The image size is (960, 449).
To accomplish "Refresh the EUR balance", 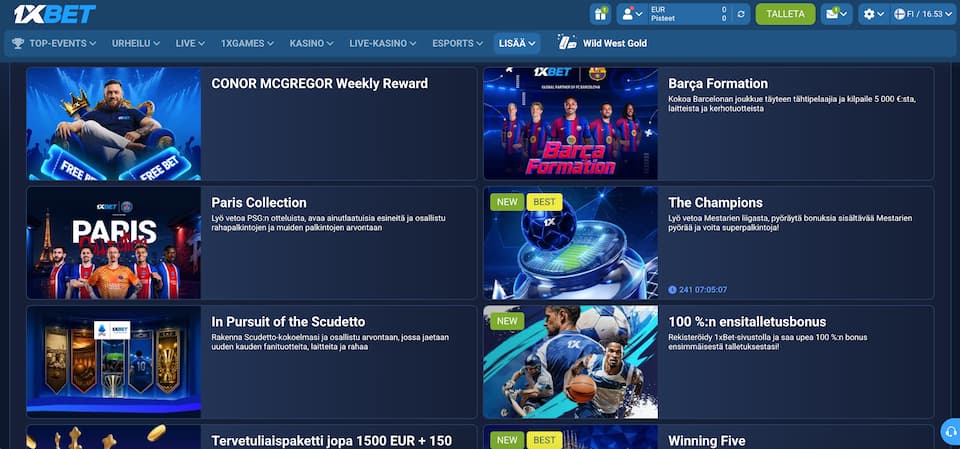I will pos(740,14).
